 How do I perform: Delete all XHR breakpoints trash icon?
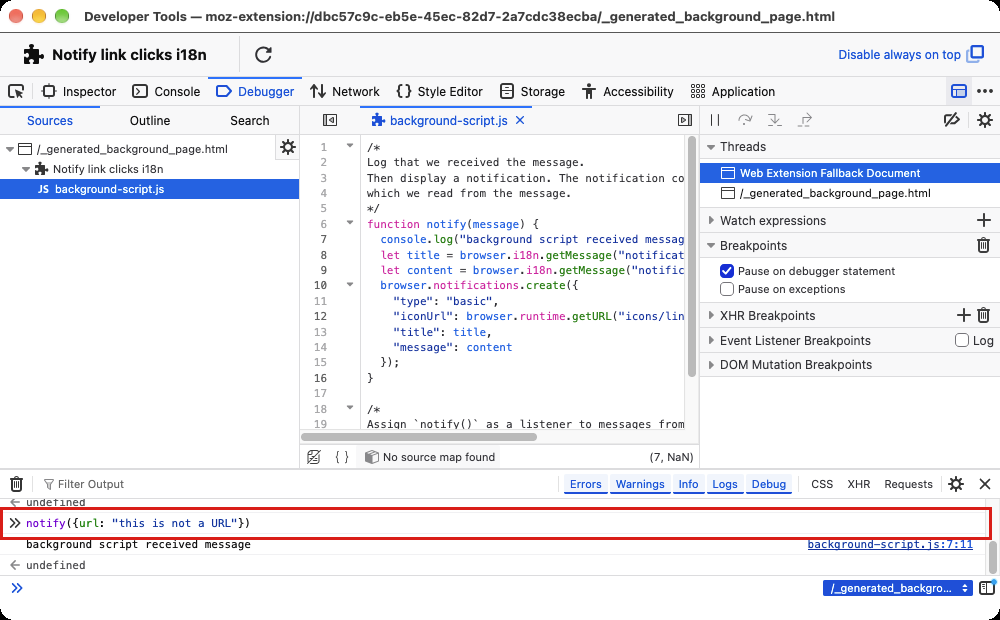click(983, 314)
